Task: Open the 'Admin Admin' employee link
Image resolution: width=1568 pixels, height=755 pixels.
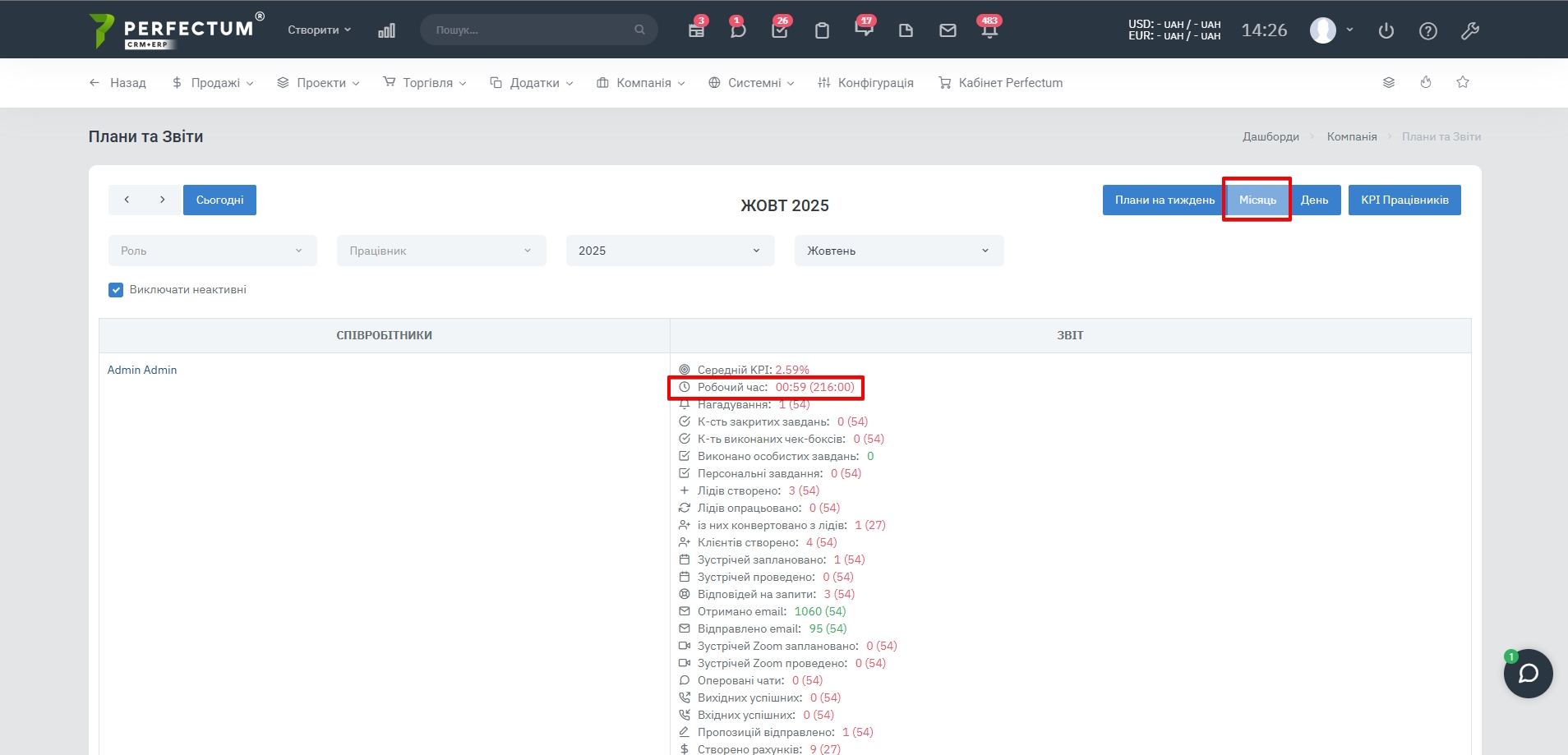Action: (x=142, y=370)
